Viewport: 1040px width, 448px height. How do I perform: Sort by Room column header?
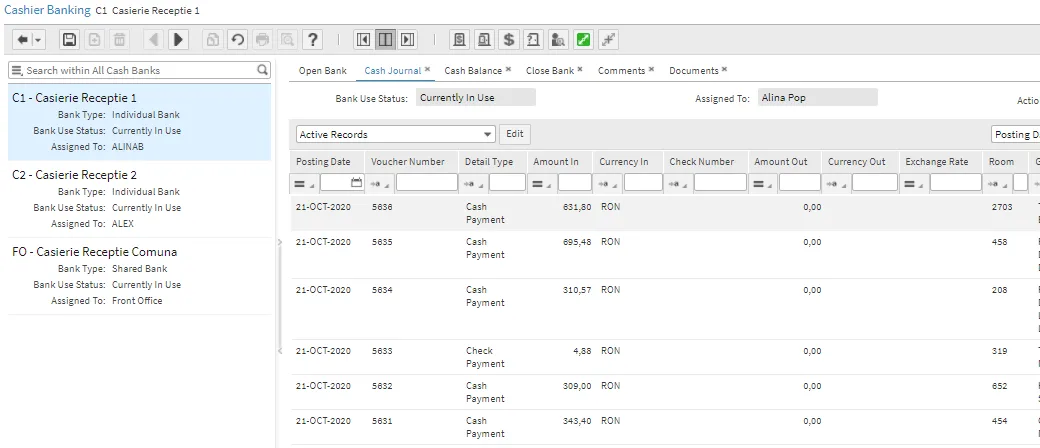tap(1001, 162)
